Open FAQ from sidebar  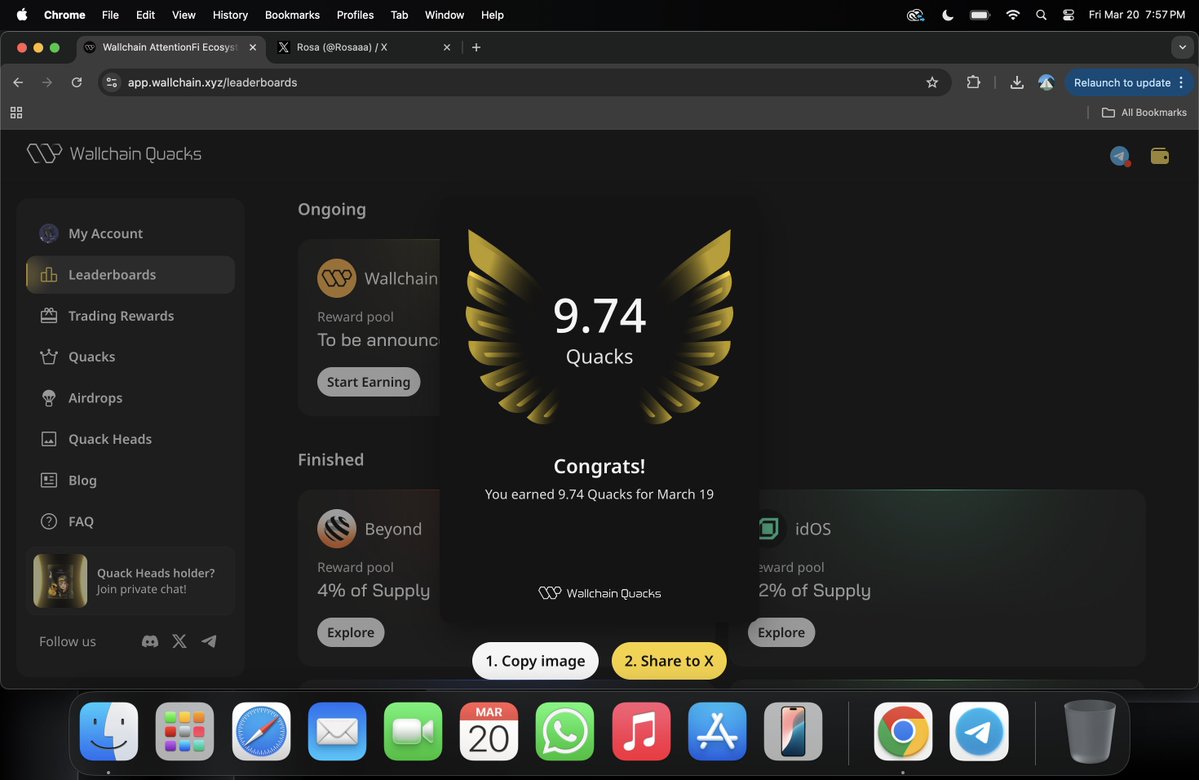130,522
